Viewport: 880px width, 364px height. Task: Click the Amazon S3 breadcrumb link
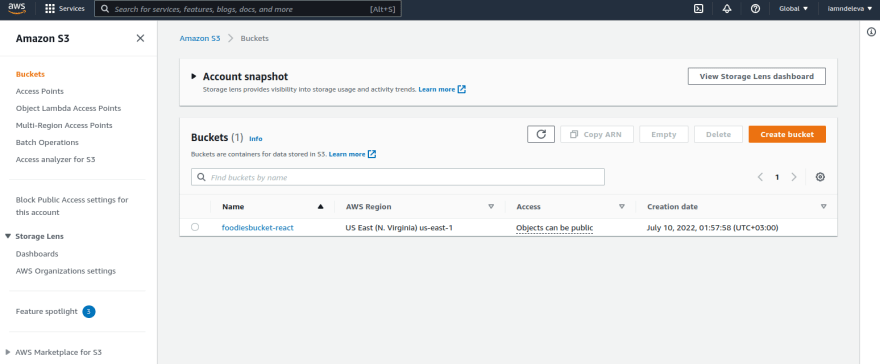coord(200,38)
